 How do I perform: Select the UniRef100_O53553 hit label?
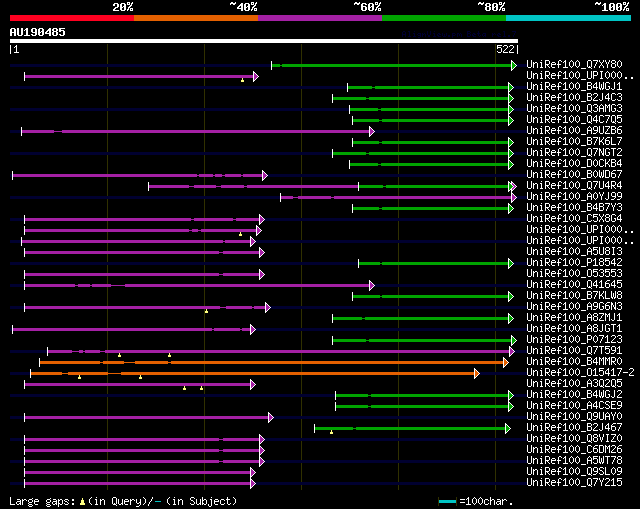(574, 274)
